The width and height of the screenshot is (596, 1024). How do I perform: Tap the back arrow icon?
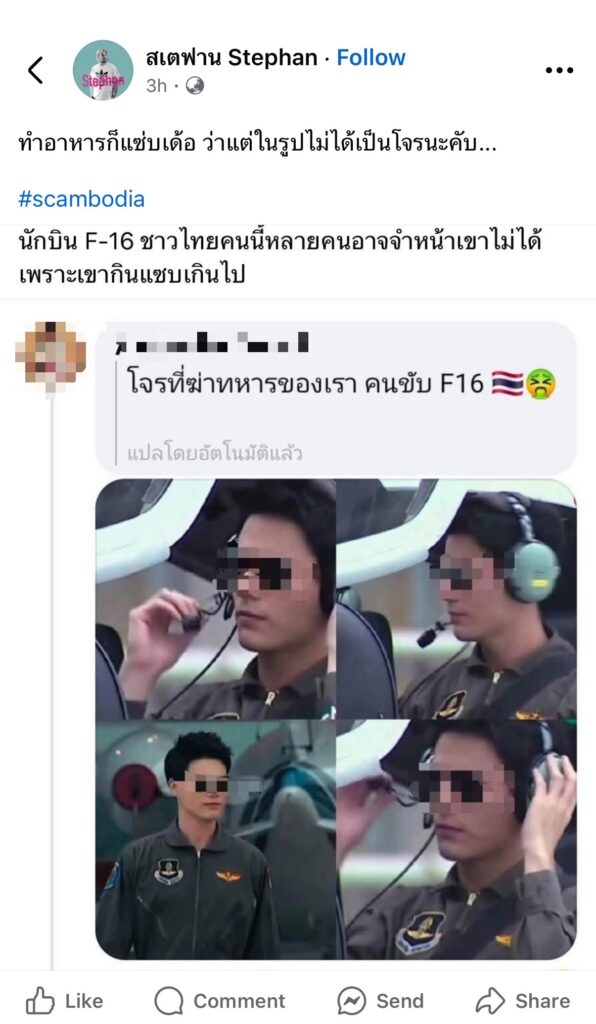(36, 70)
